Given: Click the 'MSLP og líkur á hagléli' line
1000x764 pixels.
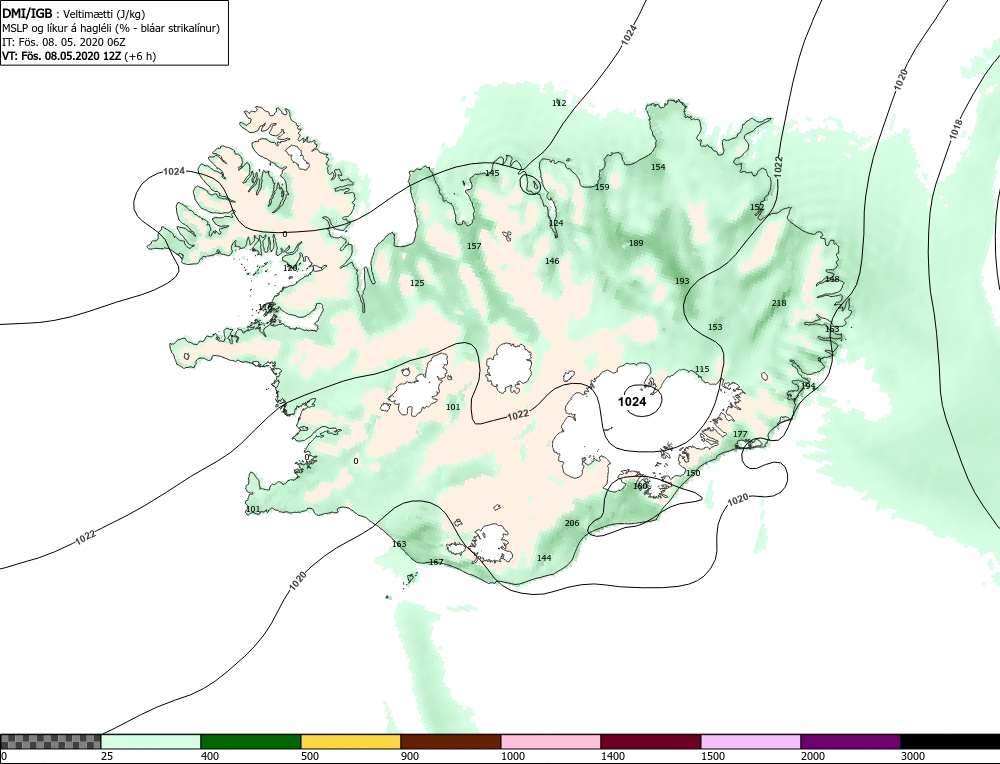Looking at the screenshot, I should tap(111, 28).
